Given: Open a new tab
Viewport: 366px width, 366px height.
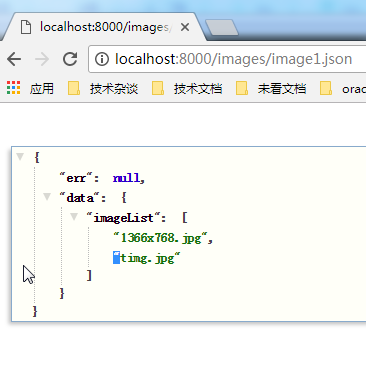Looking at the screenshot, I should click(x=222, y=28).
